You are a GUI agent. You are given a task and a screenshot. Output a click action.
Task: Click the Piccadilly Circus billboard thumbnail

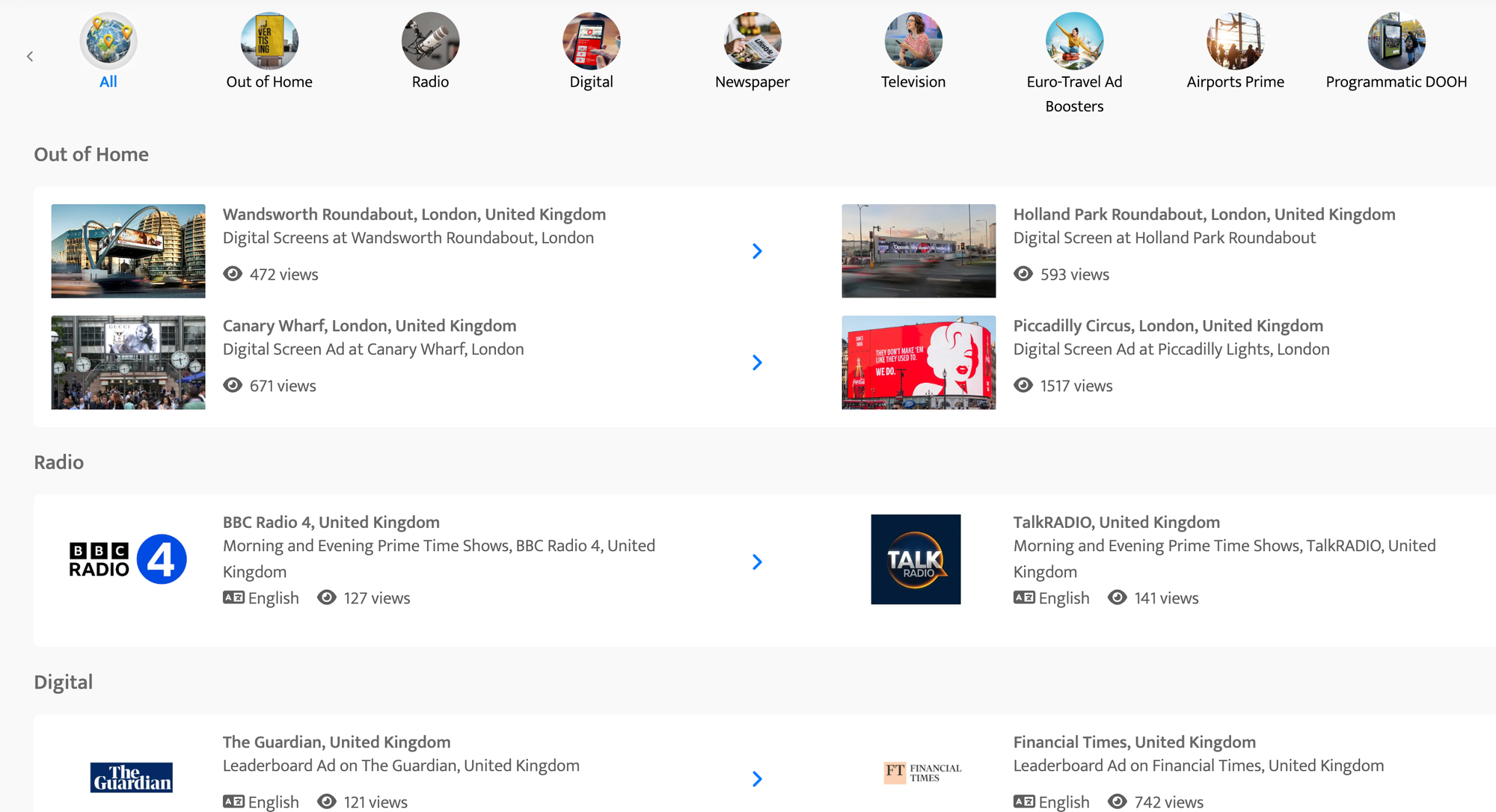[x=919, y=363]
